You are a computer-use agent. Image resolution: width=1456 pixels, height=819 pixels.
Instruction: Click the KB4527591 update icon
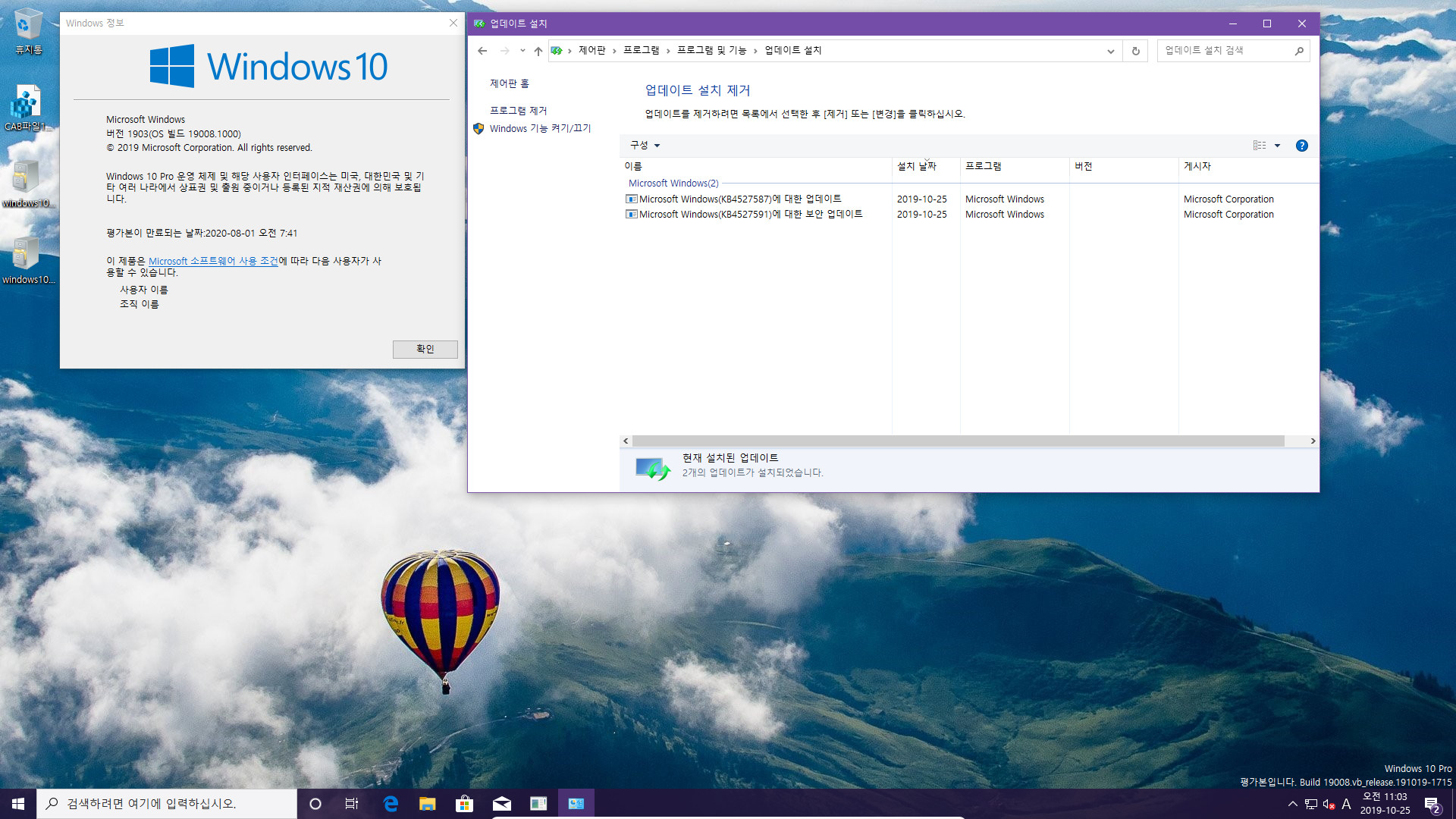click(x=631, y=215)
